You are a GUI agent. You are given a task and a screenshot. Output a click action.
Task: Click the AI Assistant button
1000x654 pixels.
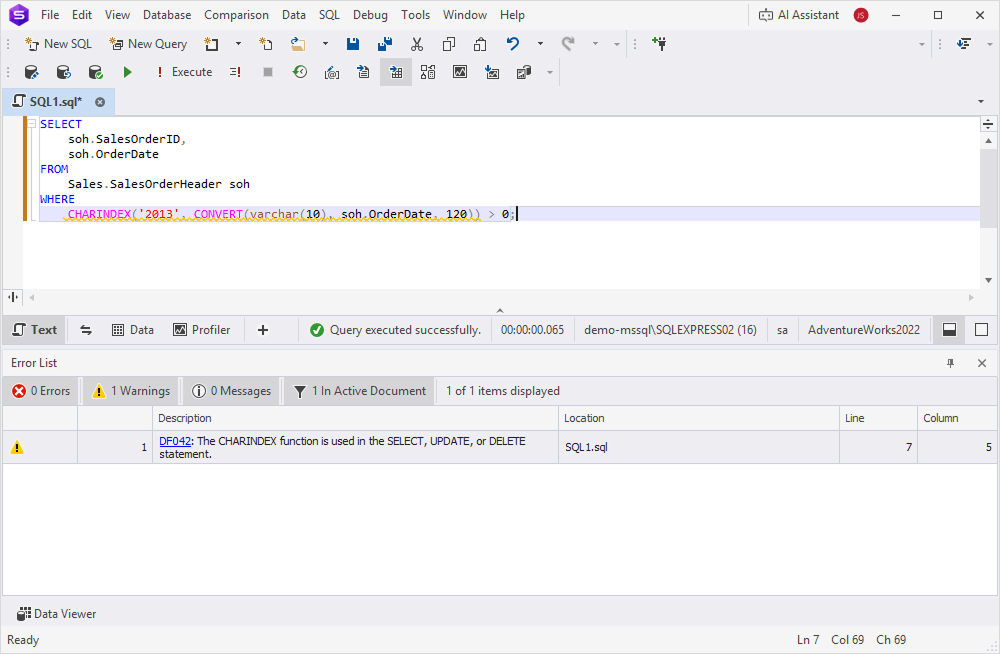click(800, 14)
